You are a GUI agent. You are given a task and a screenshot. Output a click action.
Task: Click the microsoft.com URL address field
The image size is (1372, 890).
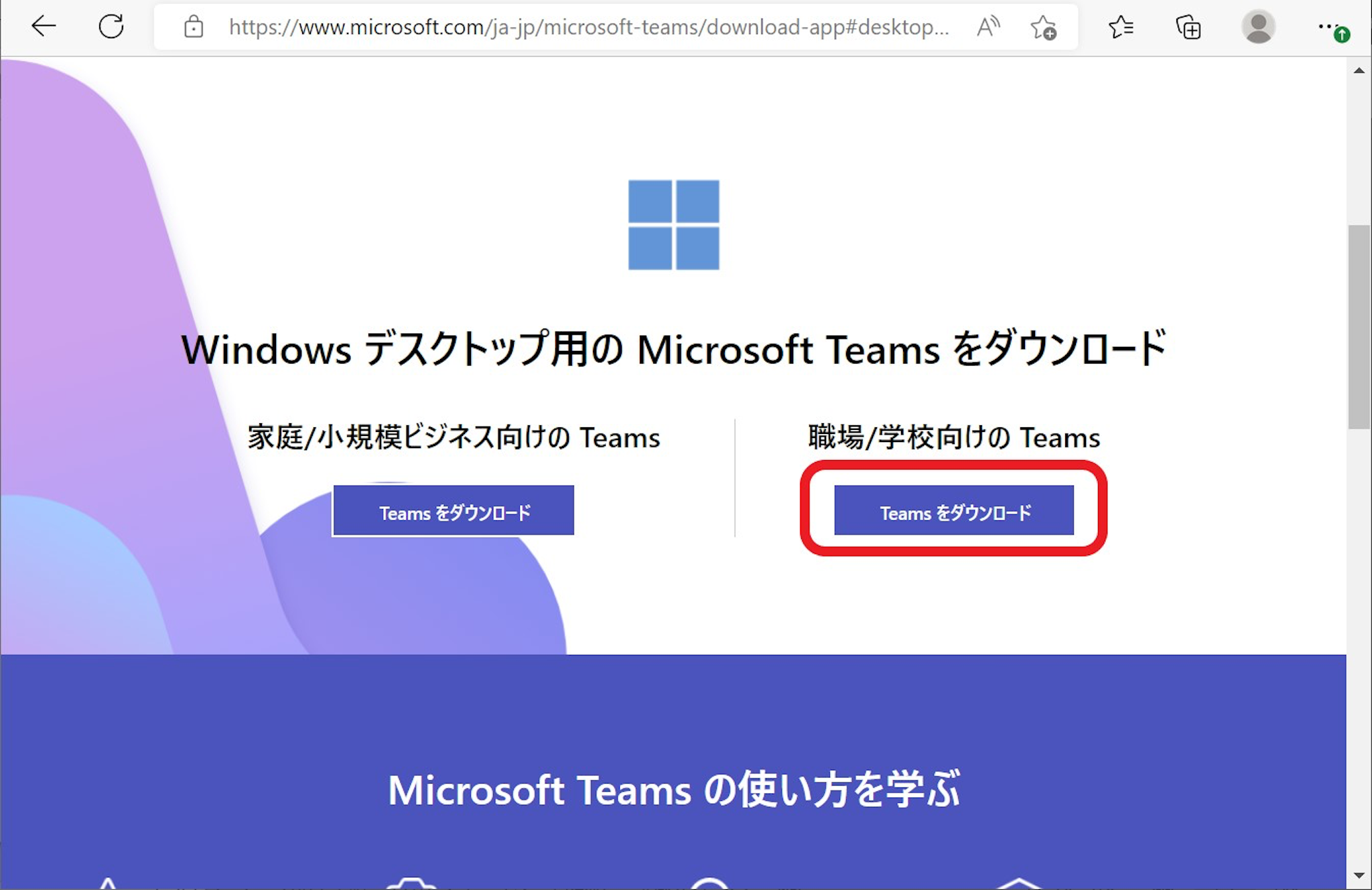point(588,27)
